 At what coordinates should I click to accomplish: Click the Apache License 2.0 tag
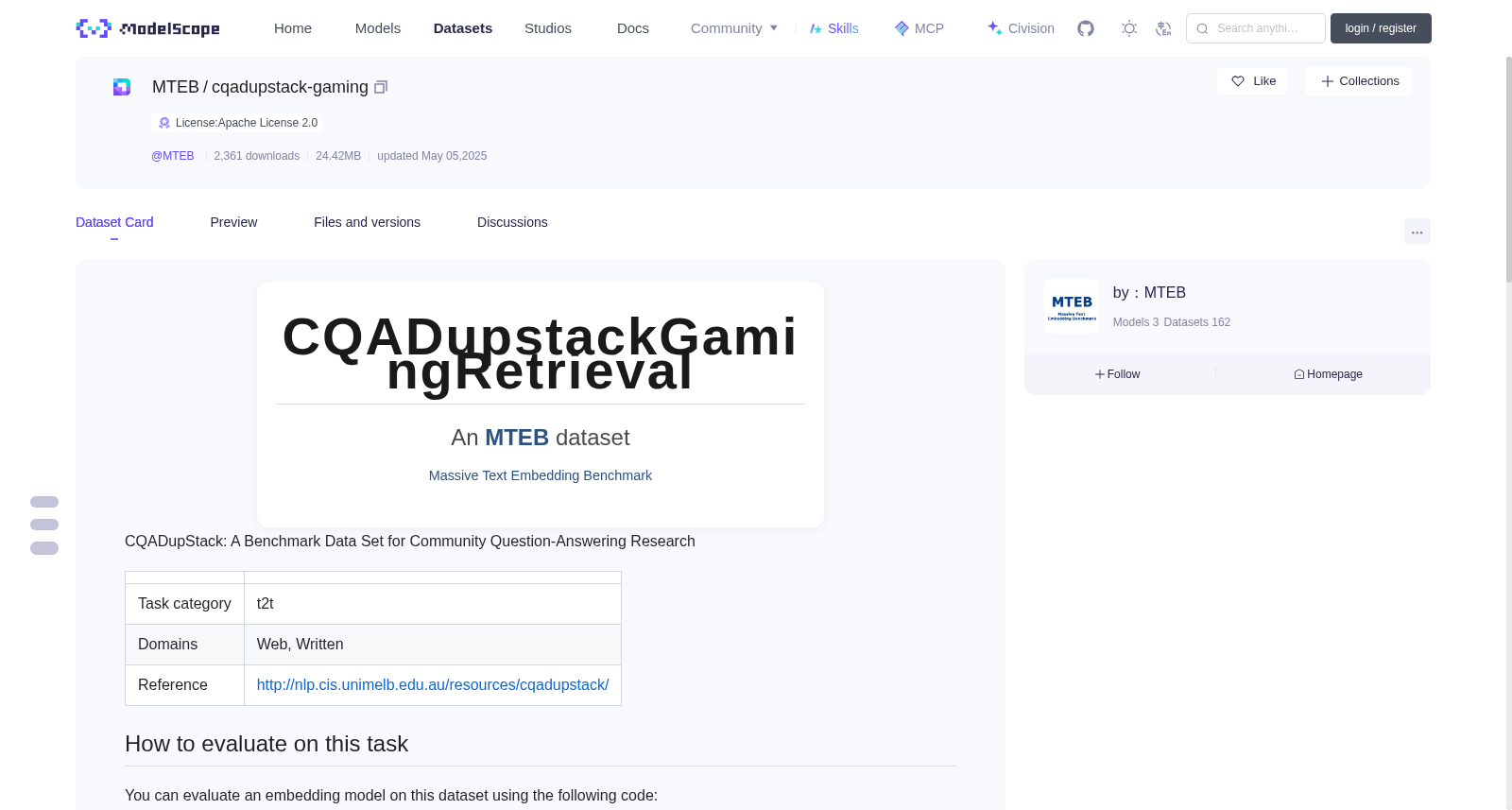click(x=237, y=123)
